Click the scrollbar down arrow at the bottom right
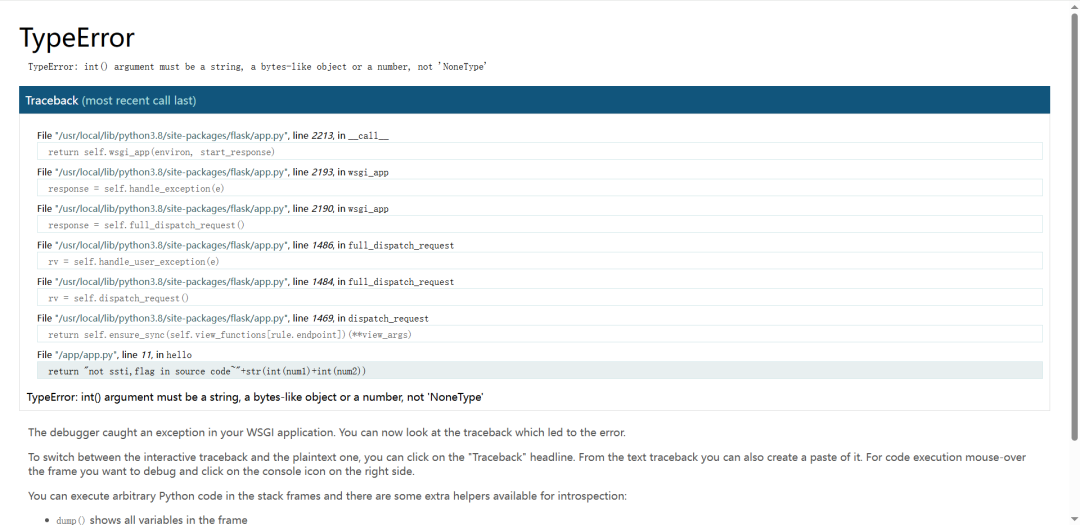This screenshot has height=525, width=1080. click(1074, 519)
